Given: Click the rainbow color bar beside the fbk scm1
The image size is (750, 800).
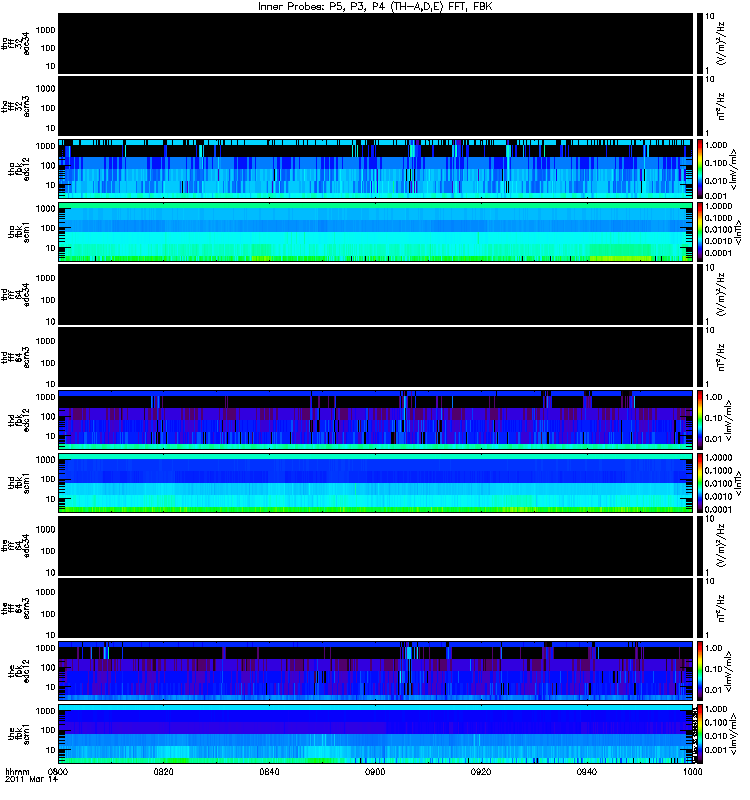Looking at the screenshot, I should pos(699,734).
